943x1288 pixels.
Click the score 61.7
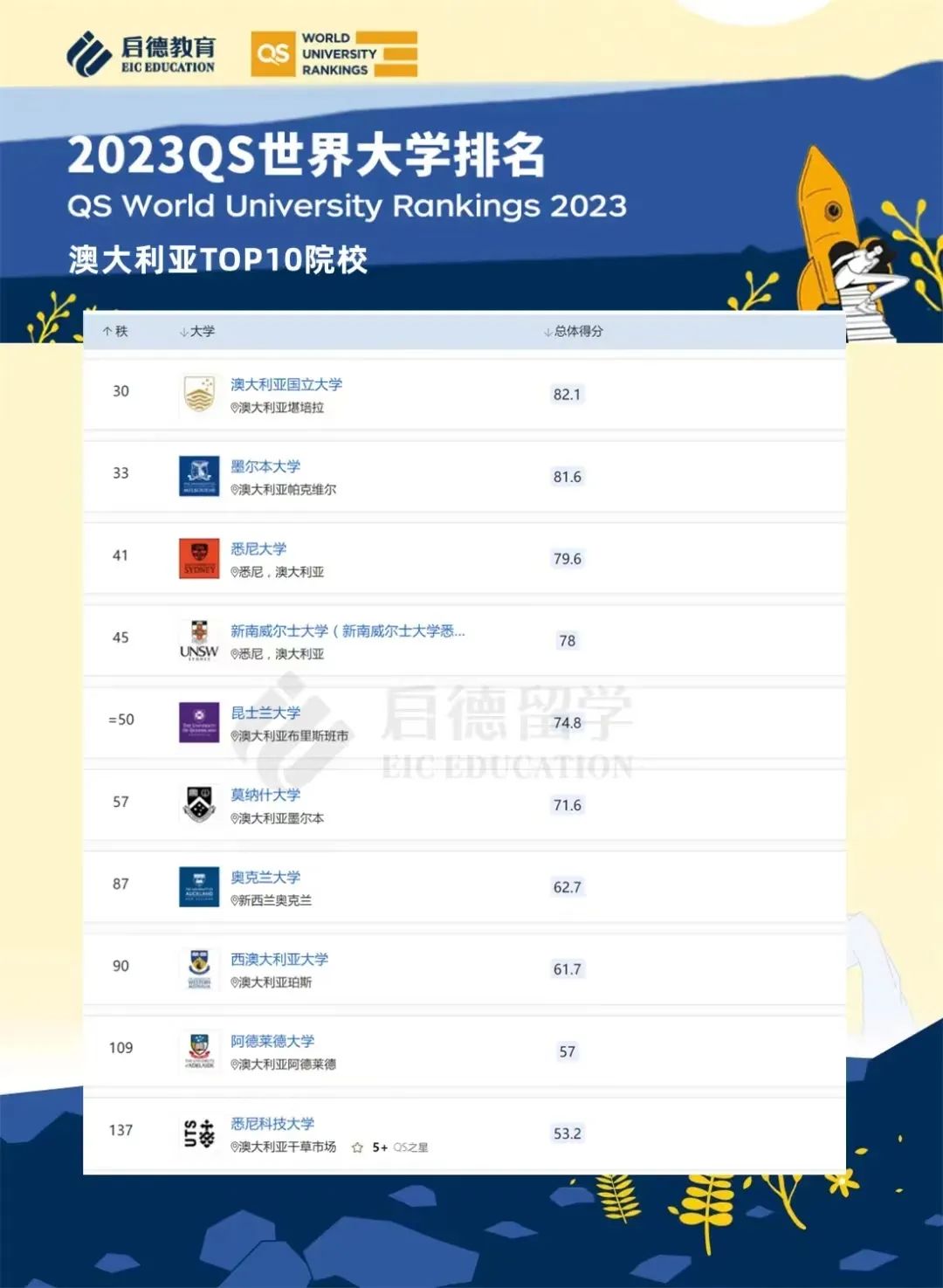567,969
